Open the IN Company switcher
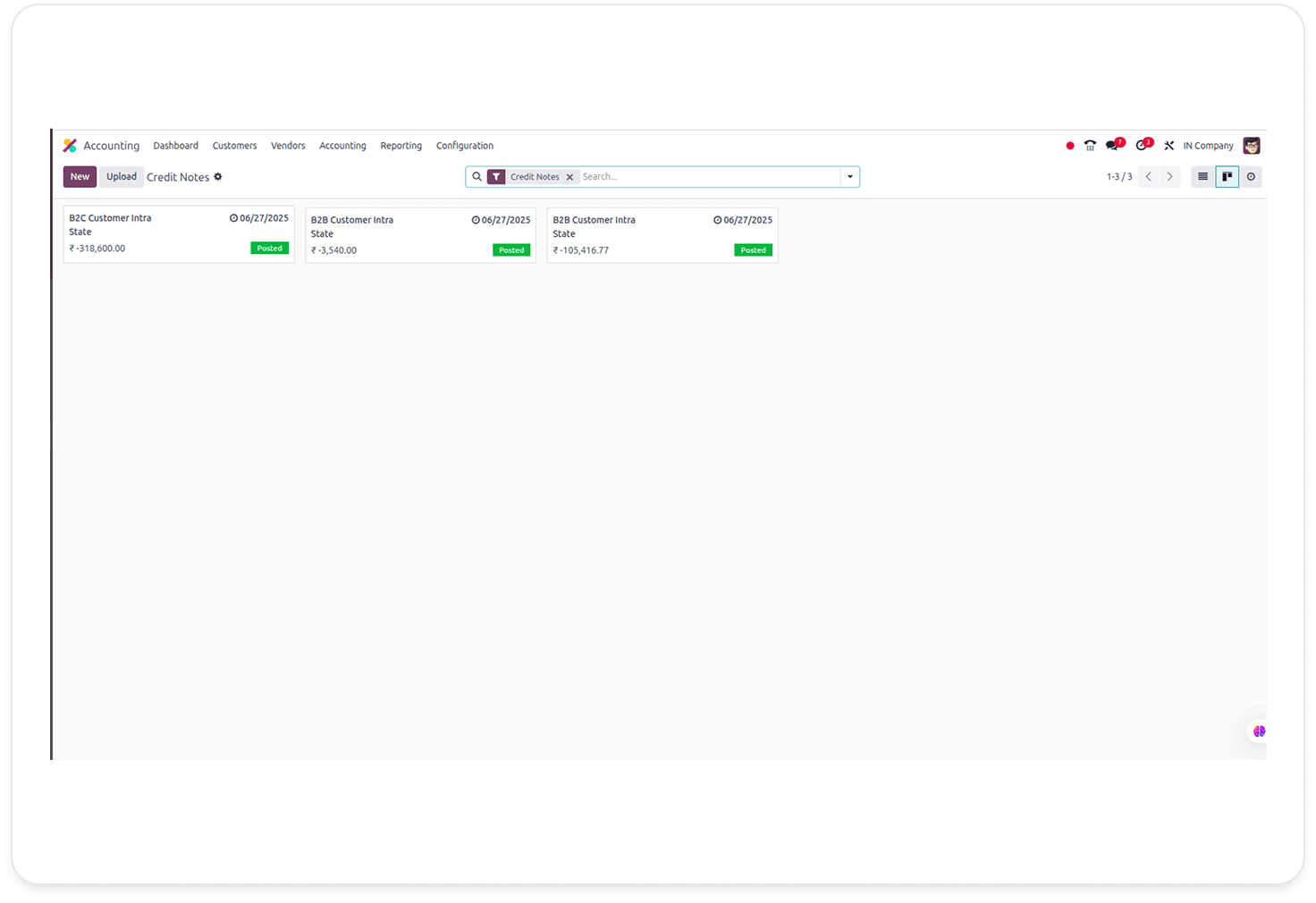Screen dimensions: 1316x903 pyautogui.click(x=1208, y=146)
